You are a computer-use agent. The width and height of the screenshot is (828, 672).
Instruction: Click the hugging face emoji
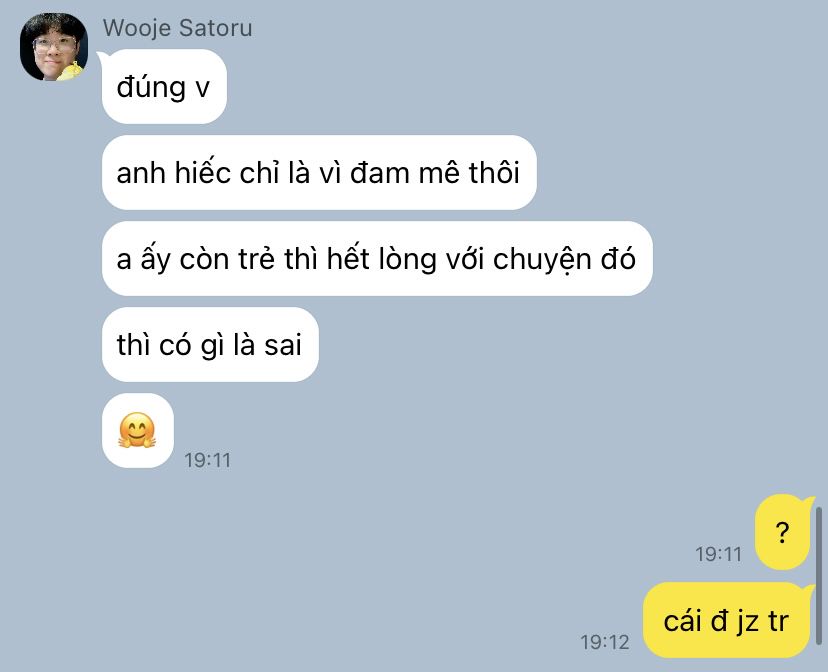click(137, 430)
